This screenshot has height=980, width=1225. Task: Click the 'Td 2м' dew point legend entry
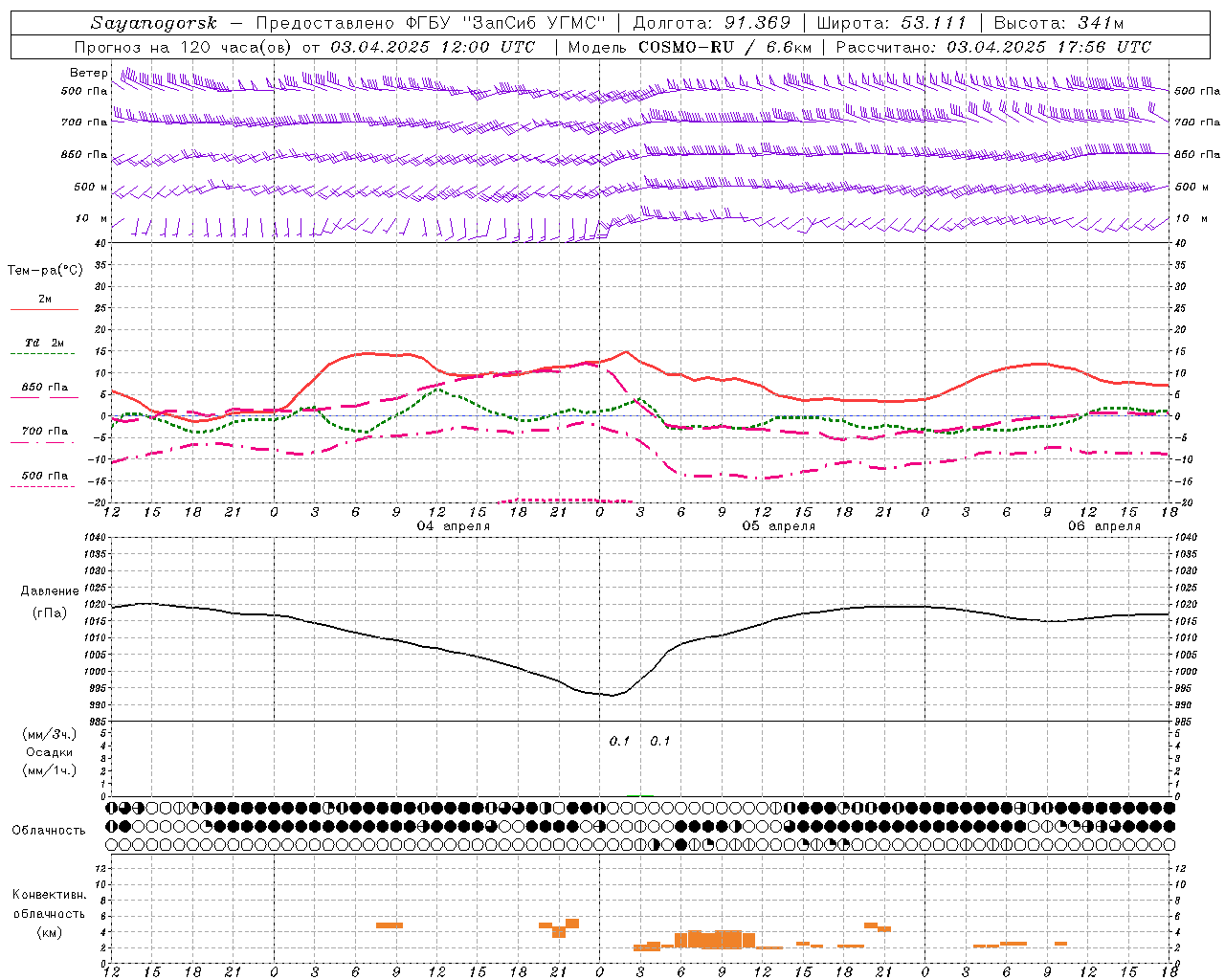tap(44, 343)
